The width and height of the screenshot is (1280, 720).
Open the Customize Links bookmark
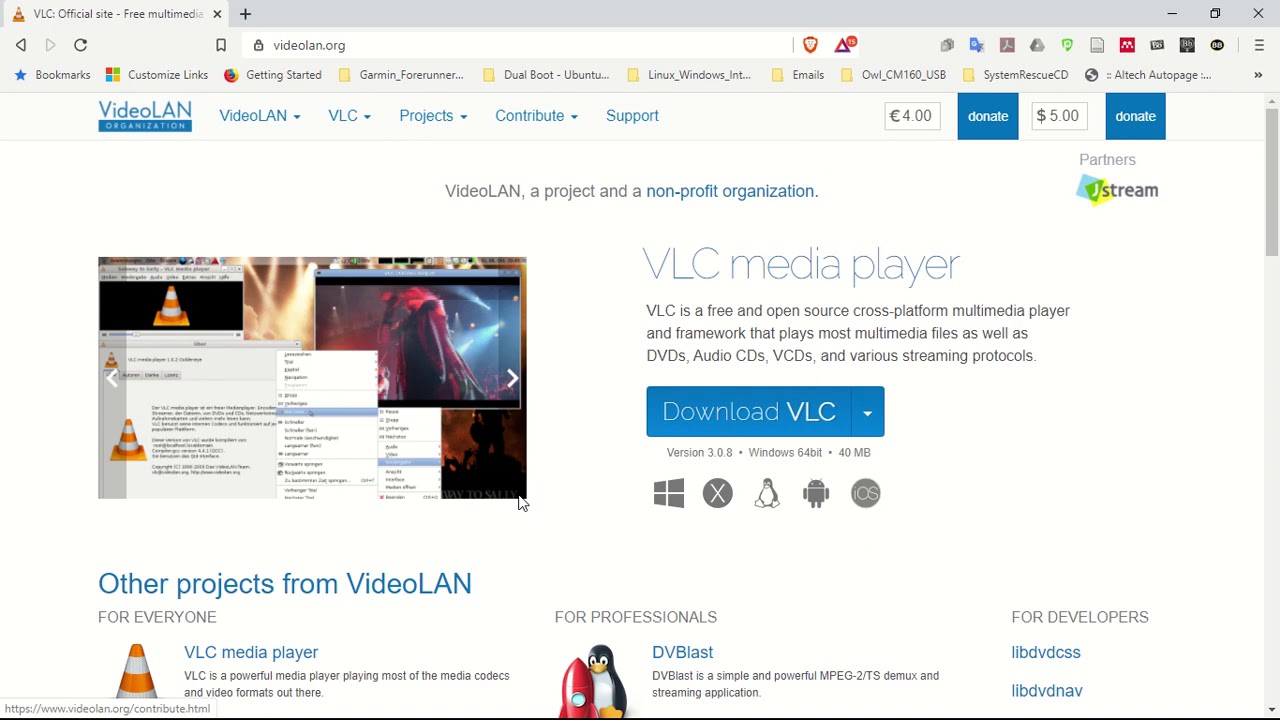pos(157,75)
